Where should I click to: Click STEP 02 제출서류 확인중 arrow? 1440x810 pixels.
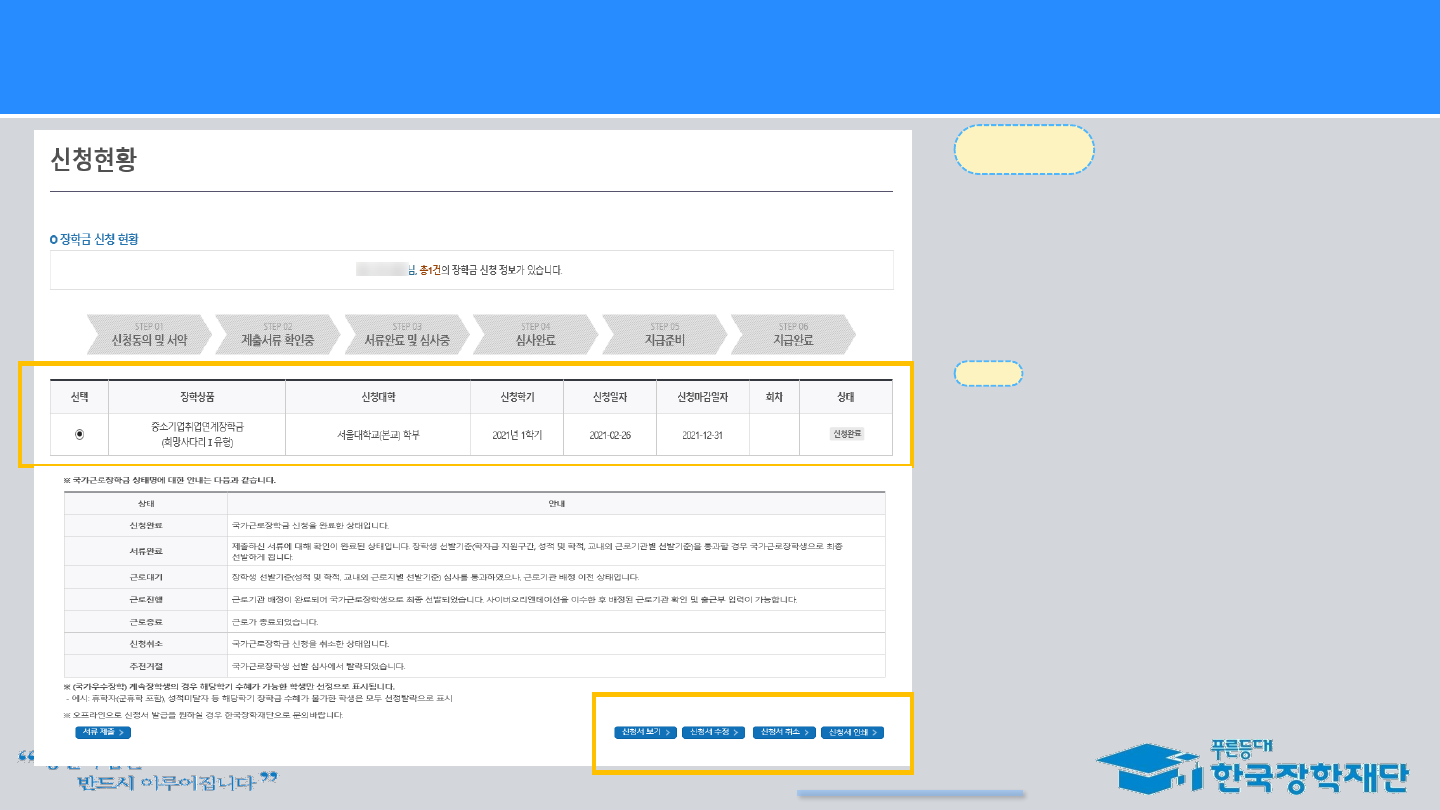coord(278,334)
